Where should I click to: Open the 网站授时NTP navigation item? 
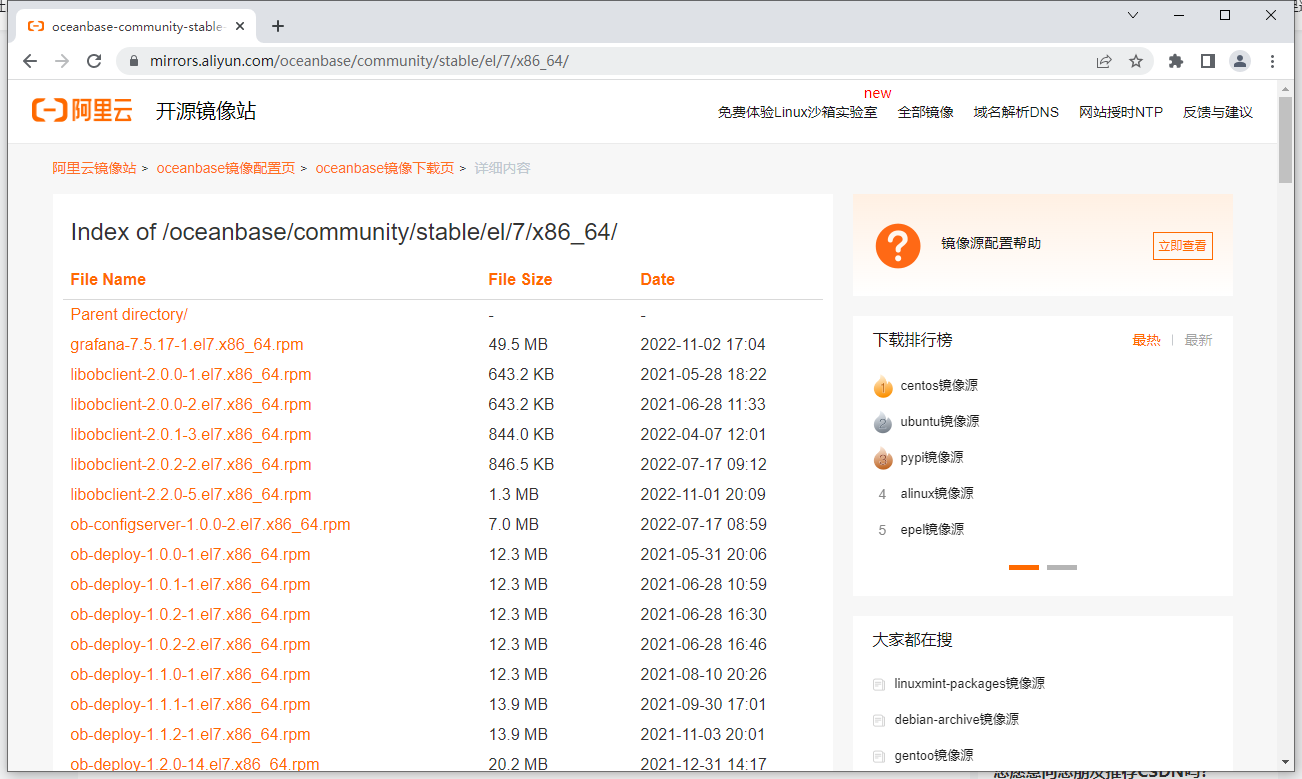tap(1121, 112)
